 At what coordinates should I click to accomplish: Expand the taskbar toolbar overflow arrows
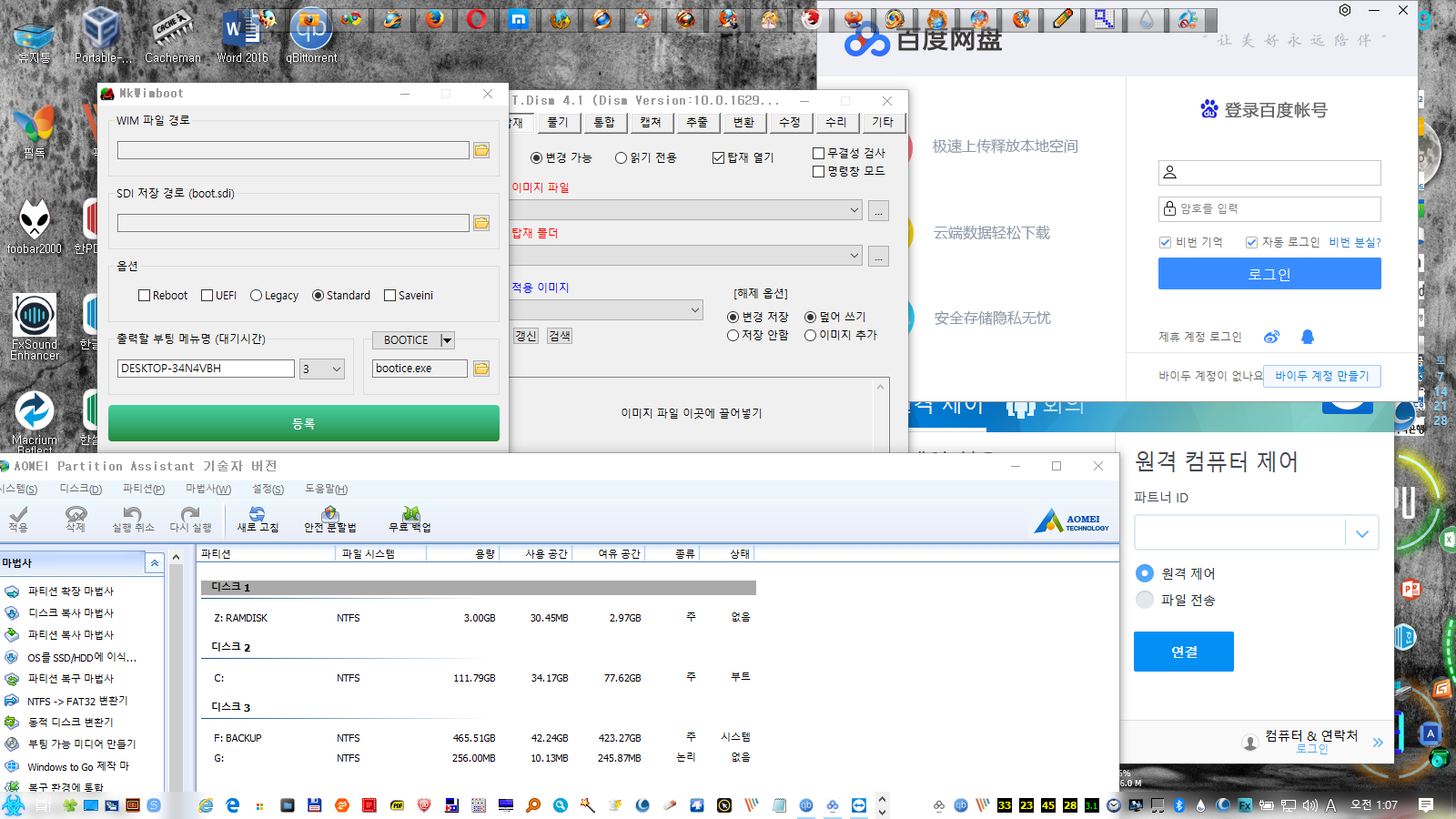pyautogui.click(x=882, y=805)
